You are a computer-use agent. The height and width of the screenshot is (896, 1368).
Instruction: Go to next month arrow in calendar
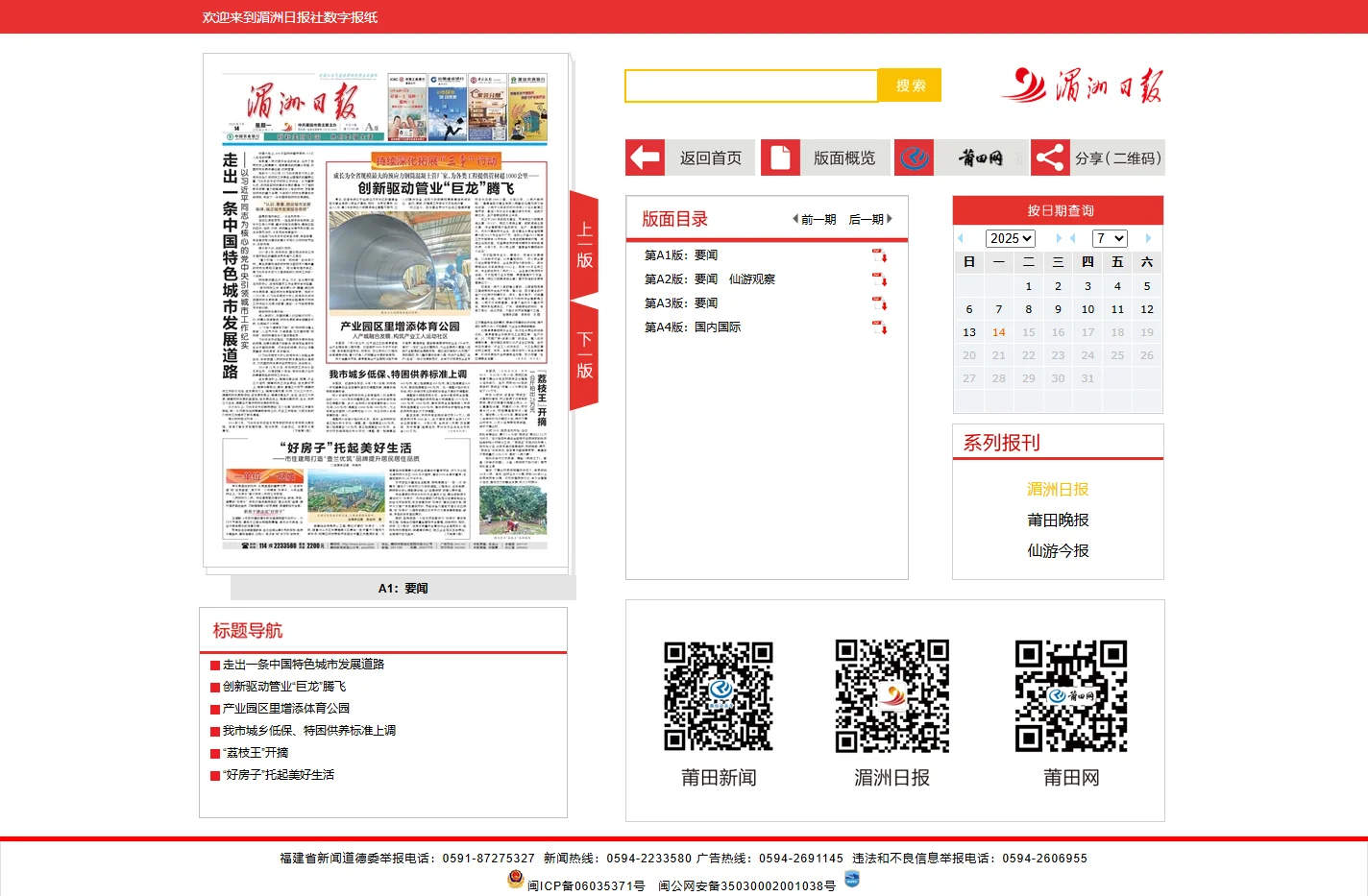click(x=1148, y=238)
